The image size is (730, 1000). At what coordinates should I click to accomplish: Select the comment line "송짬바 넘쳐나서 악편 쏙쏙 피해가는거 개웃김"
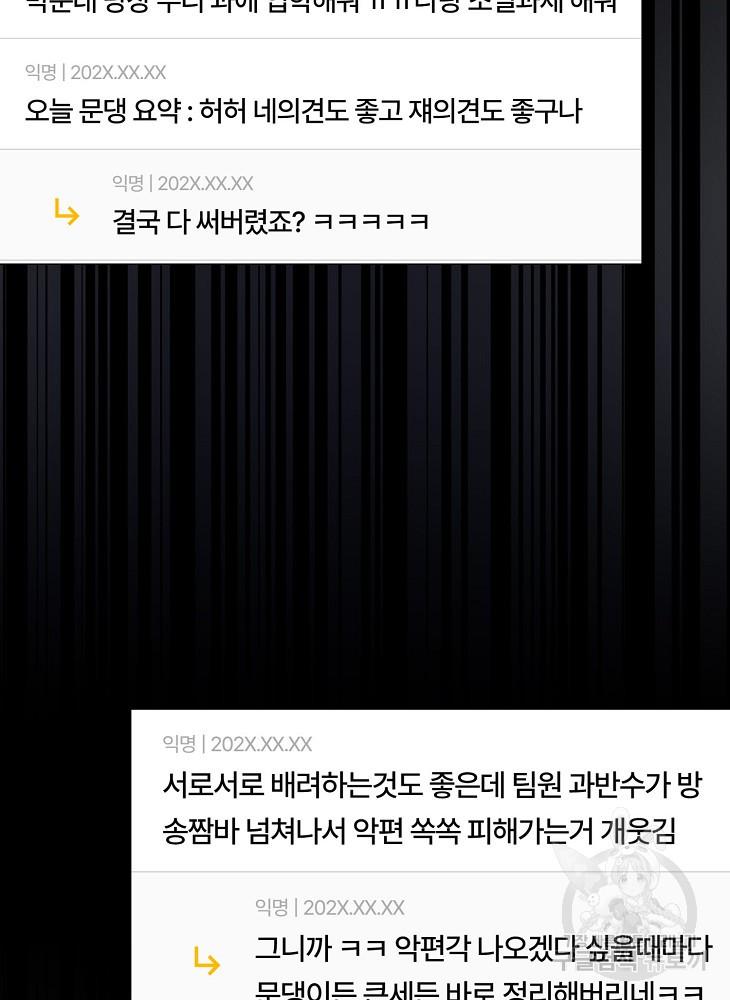[x=419, y=831]
